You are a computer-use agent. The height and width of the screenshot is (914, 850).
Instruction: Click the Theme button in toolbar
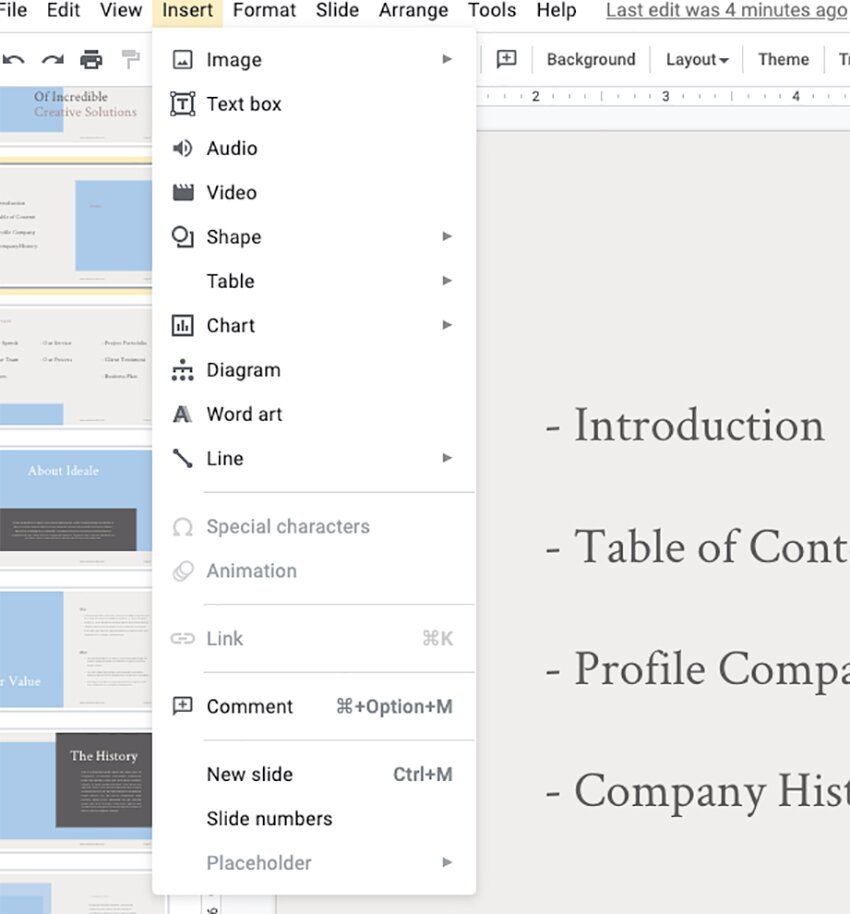[783, 60]
